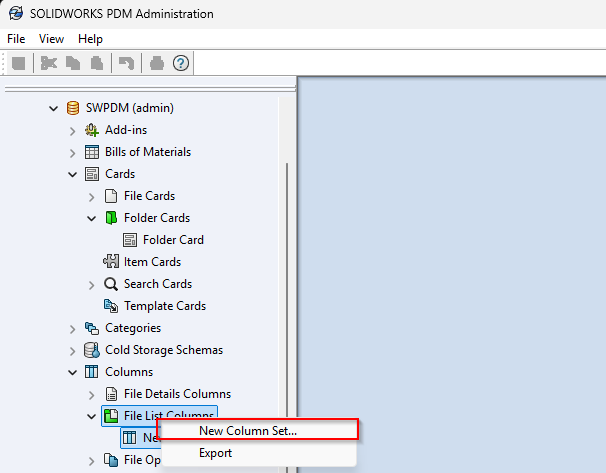The height and width of the screenshot is (473, 606).
Task: Select the Bills of Materials label
Action: pyautogui.click(x=148, y=152)
